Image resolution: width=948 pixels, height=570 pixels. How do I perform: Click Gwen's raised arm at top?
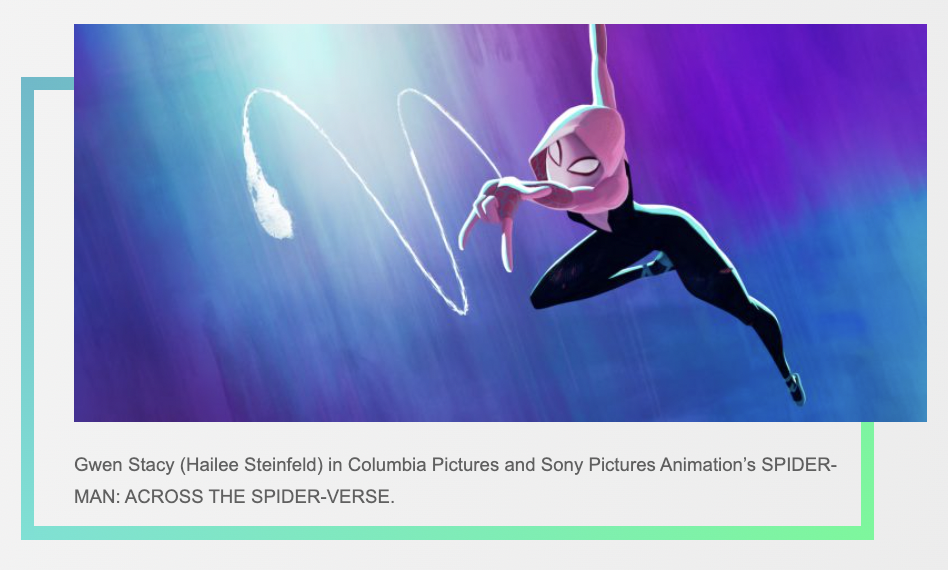pos(600,65)
